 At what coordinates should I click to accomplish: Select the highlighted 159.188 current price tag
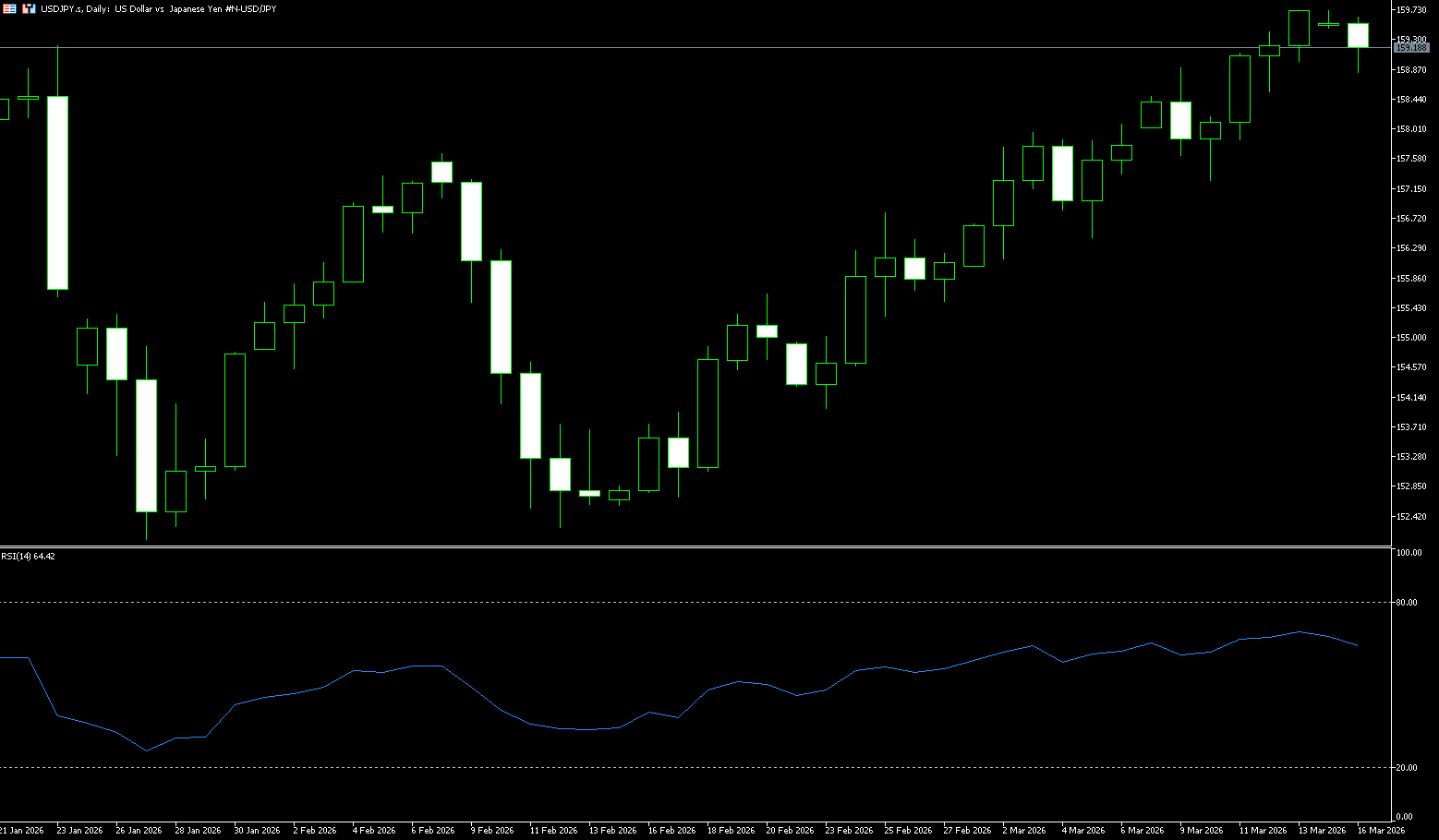[x=1410, y=47]
